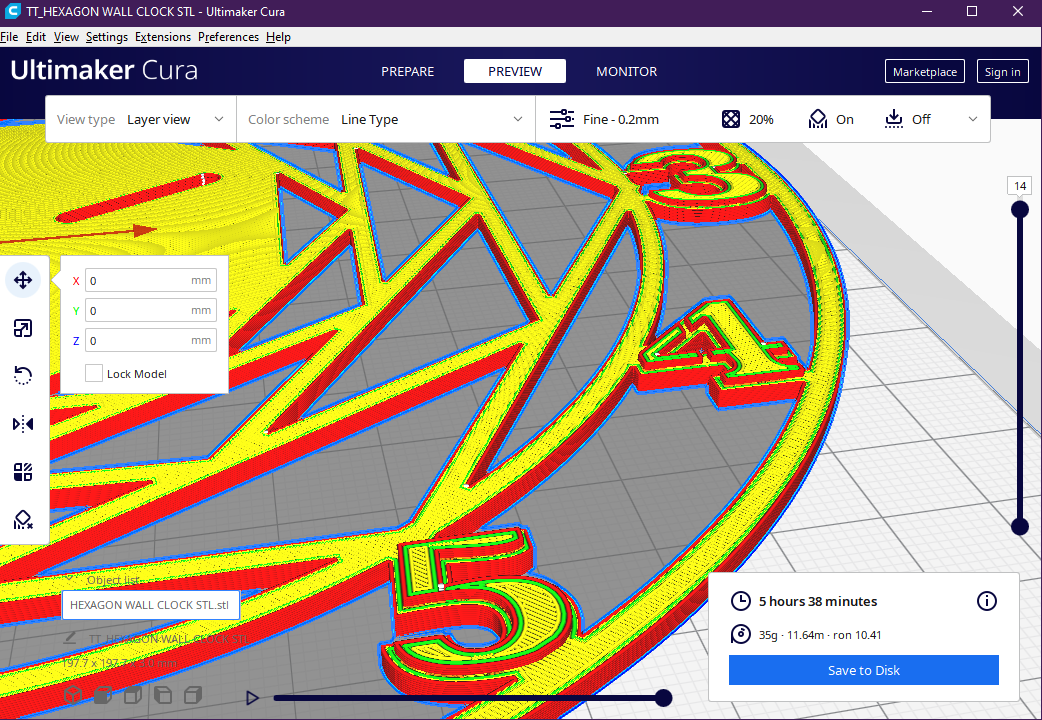Select the Support Blocker tool
Image resolution: width=1042 pixels, height=720 pixels.
[x=23, y=520]
